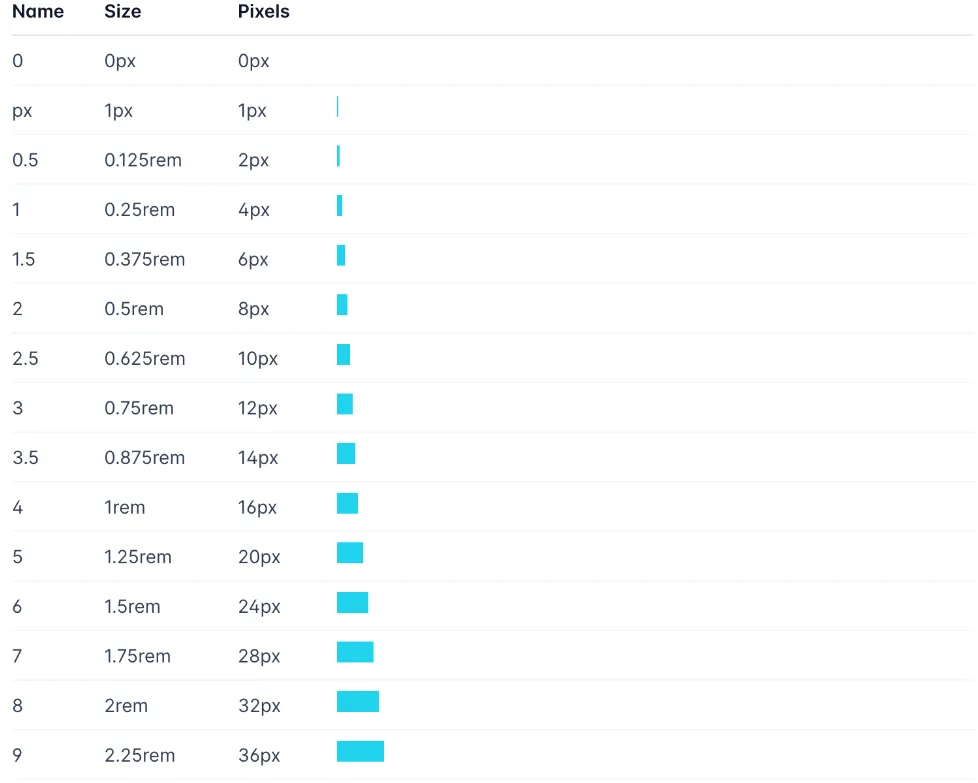The width and height of the screenshot is (978, 783).
Task: Click the 0.125rem size cell
Action: pyautogui.click(x=143, y=160)
